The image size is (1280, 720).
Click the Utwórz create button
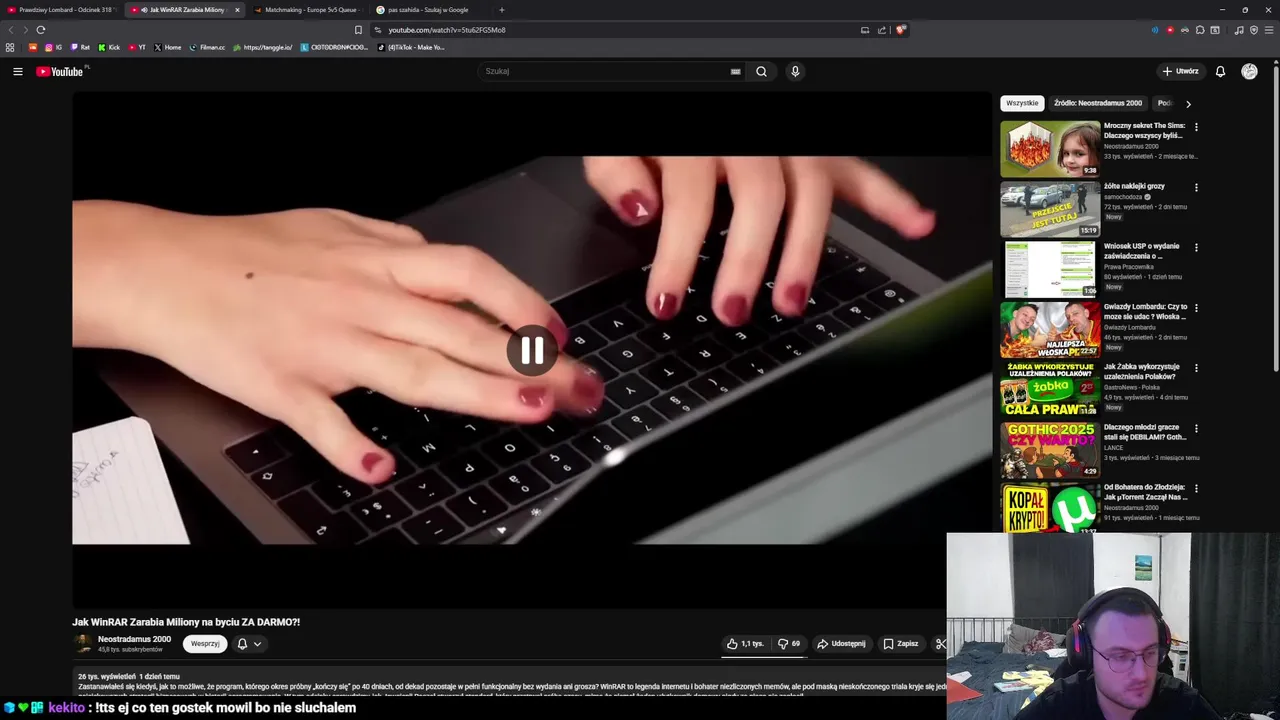tap(1180, 71)
